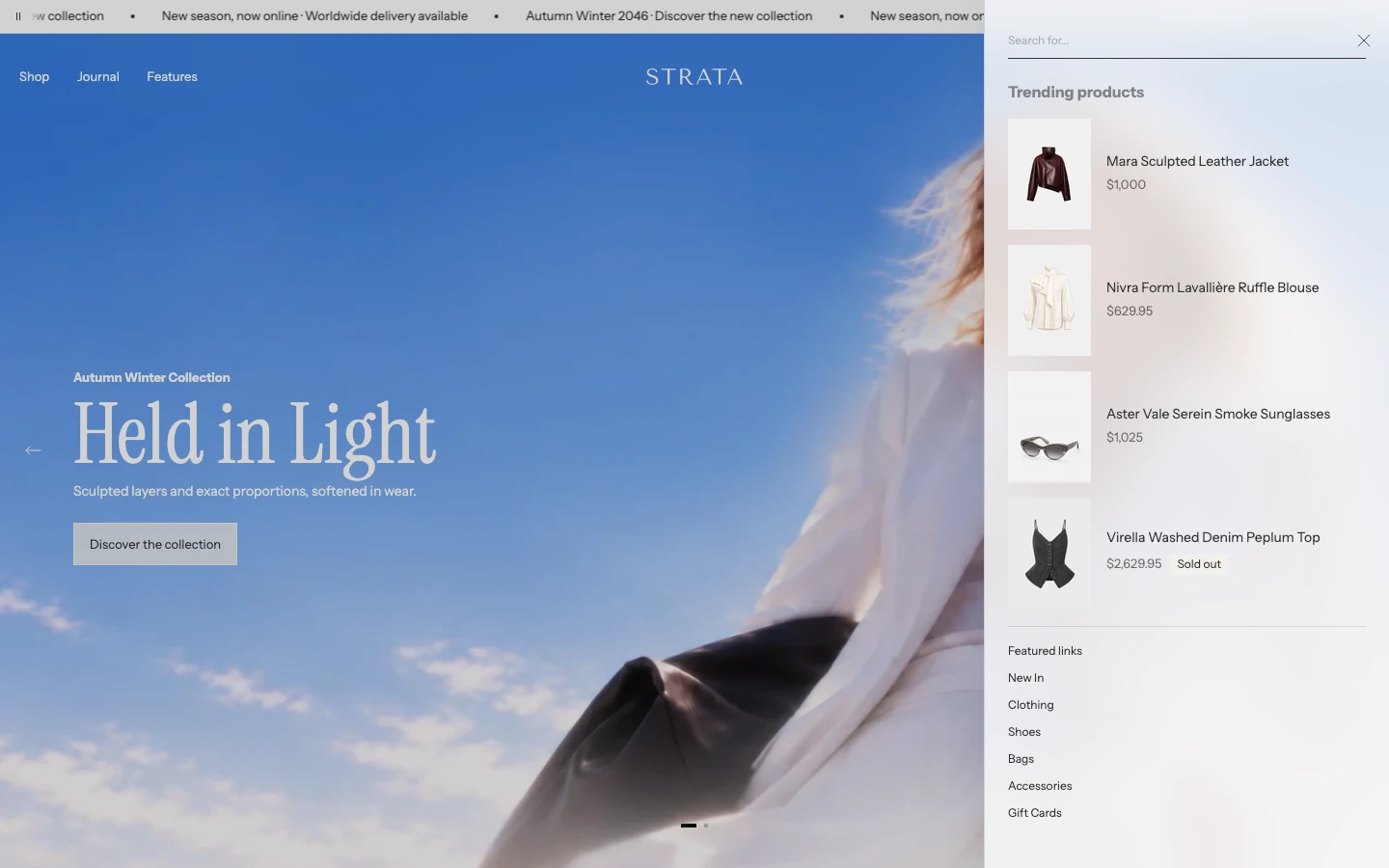1389x868 pixels.
Task: Select the first slide indicator
Action: click(689, 826)
